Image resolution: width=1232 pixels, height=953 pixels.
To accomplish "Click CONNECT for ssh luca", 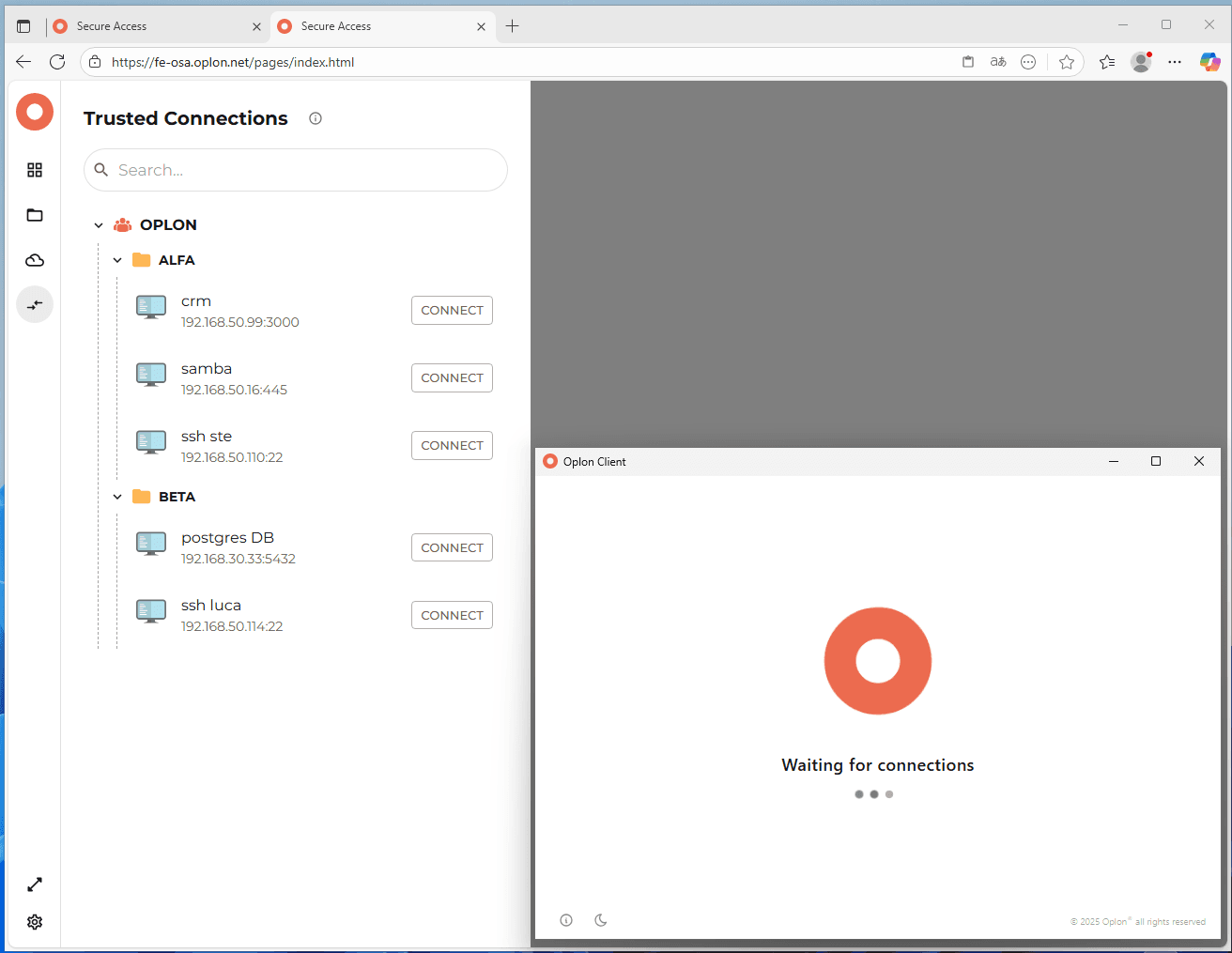I will tap(452, 615).
